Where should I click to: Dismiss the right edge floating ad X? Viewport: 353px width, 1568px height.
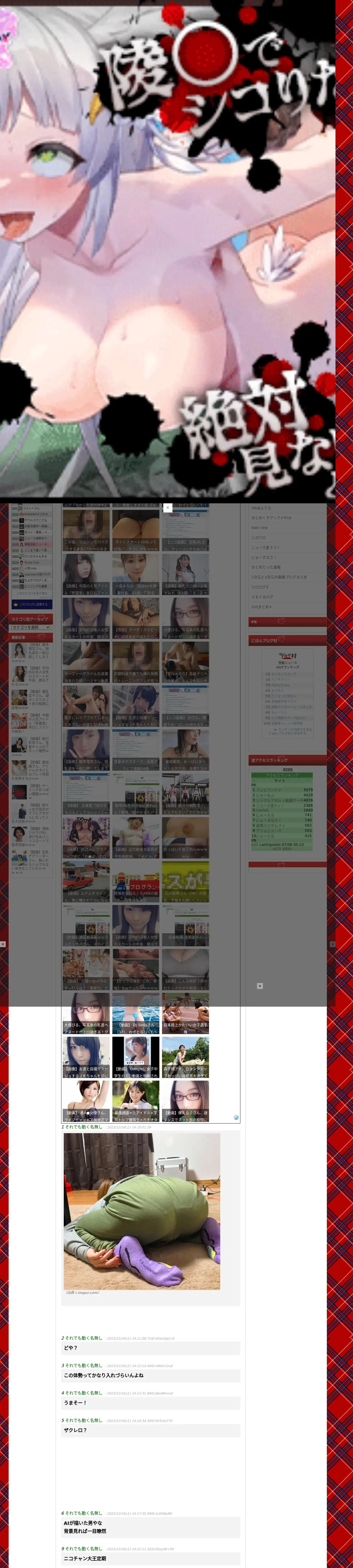(x=332, y=944)
